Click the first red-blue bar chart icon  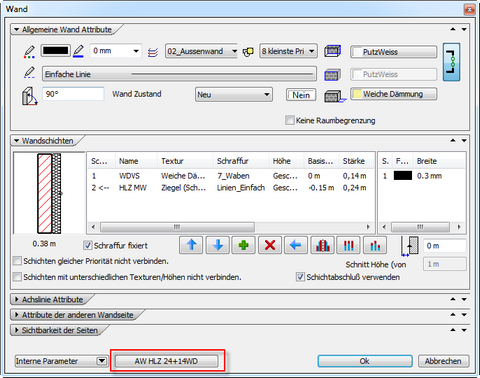point(322,245)
